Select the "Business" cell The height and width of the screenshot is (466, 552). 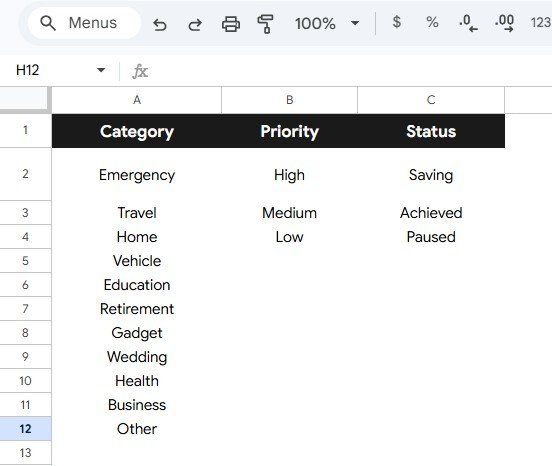pyautogui.click(x=137, y=405)
